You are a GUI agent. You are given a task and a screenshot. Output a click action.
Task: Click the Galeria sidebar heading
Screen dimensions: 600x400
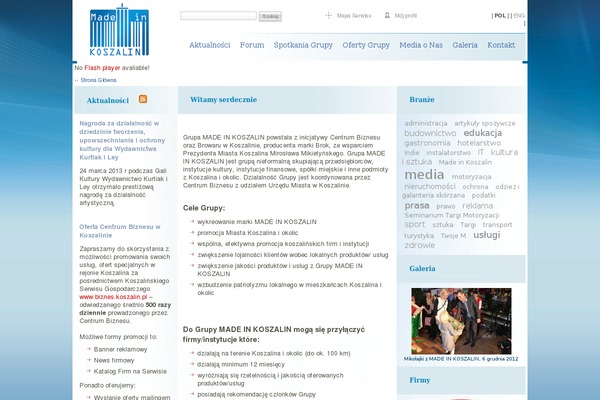click(x=422, y=269)
